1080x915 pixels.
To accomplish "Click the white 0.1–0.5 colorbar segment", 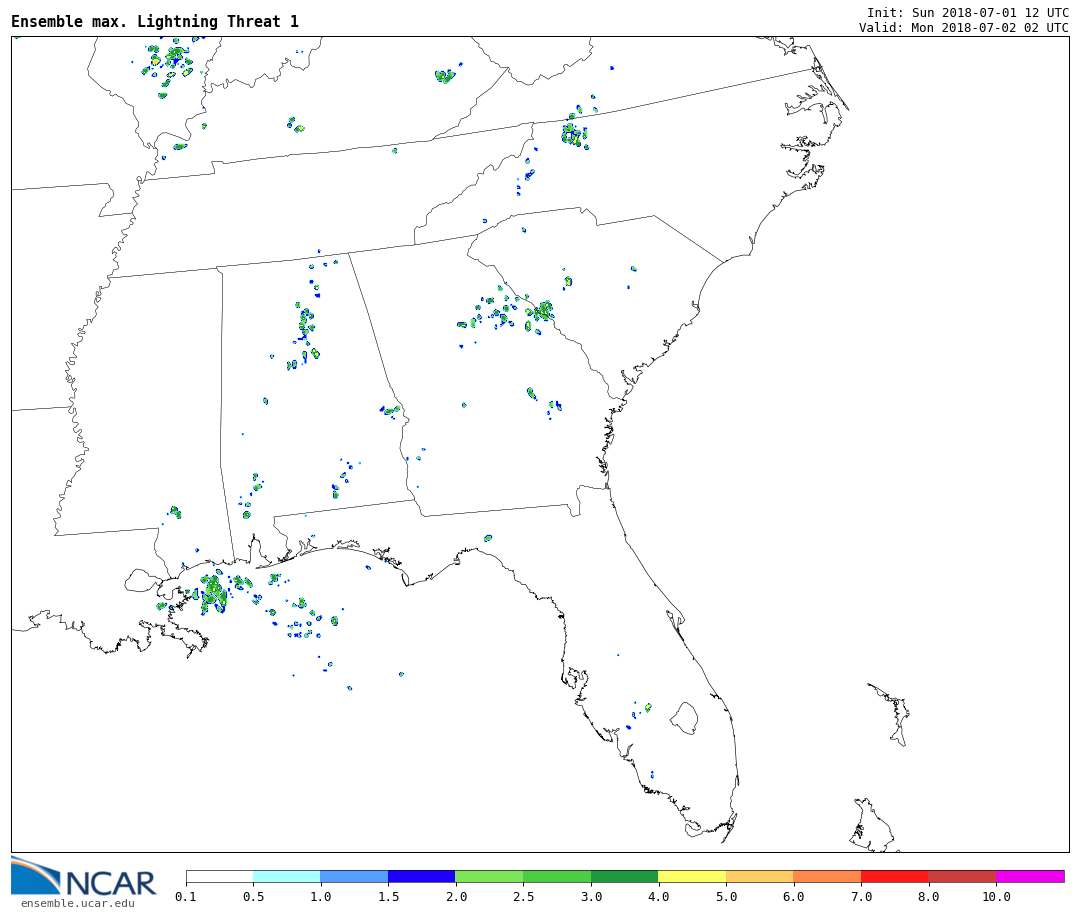I will click(x=220, y=876).
